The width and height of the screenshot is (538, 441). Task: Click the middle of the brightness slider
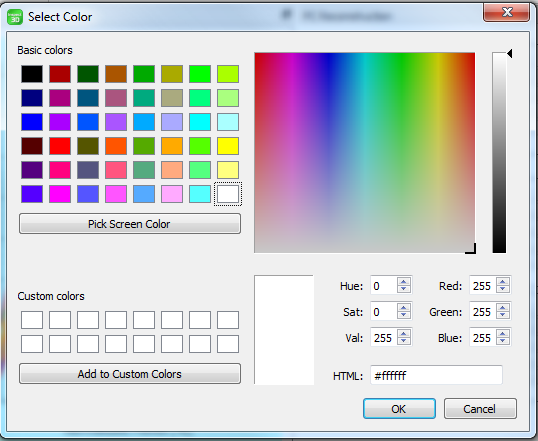click(x=499, y=153)
